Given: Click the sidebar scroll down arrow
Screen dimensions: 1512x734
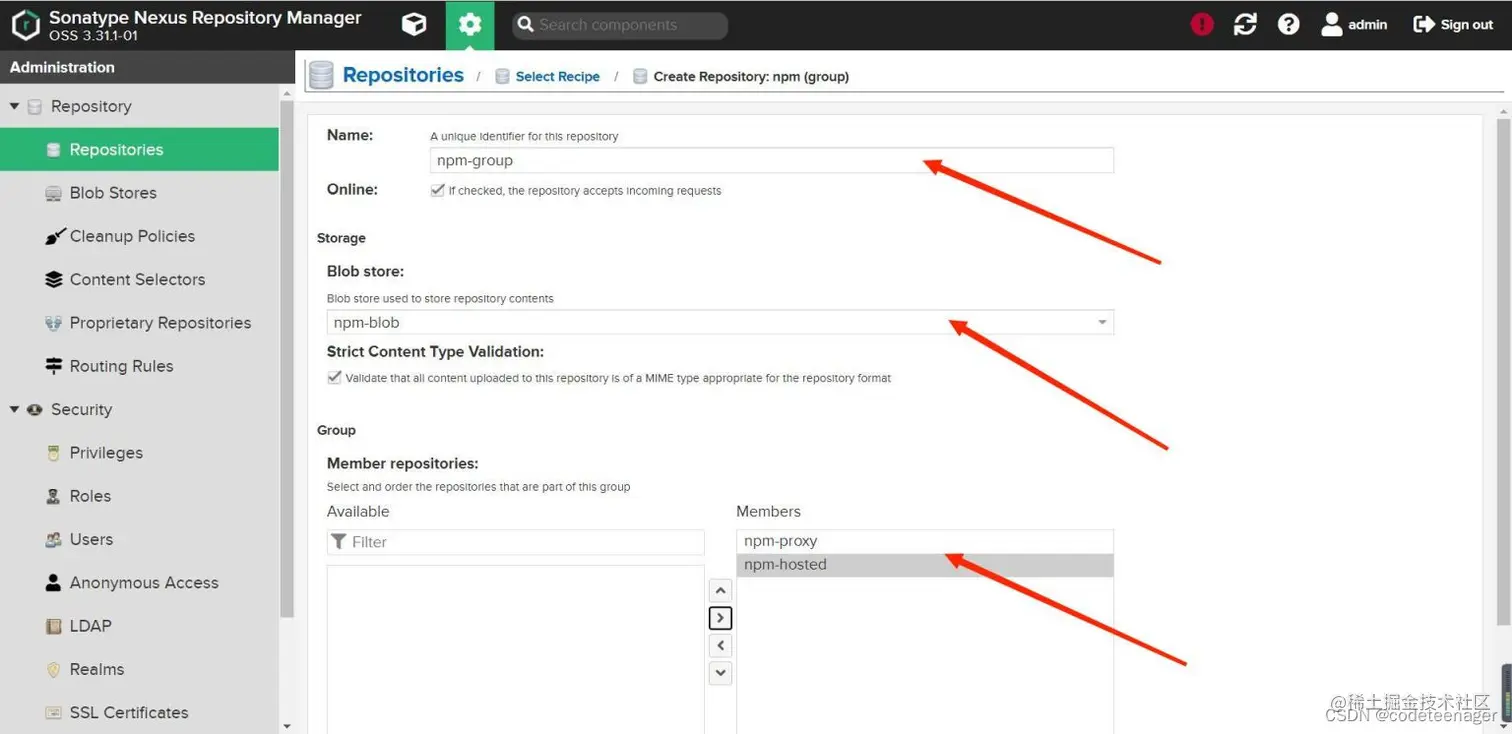Looking at the screenshot, I should (x=287, y=727).
